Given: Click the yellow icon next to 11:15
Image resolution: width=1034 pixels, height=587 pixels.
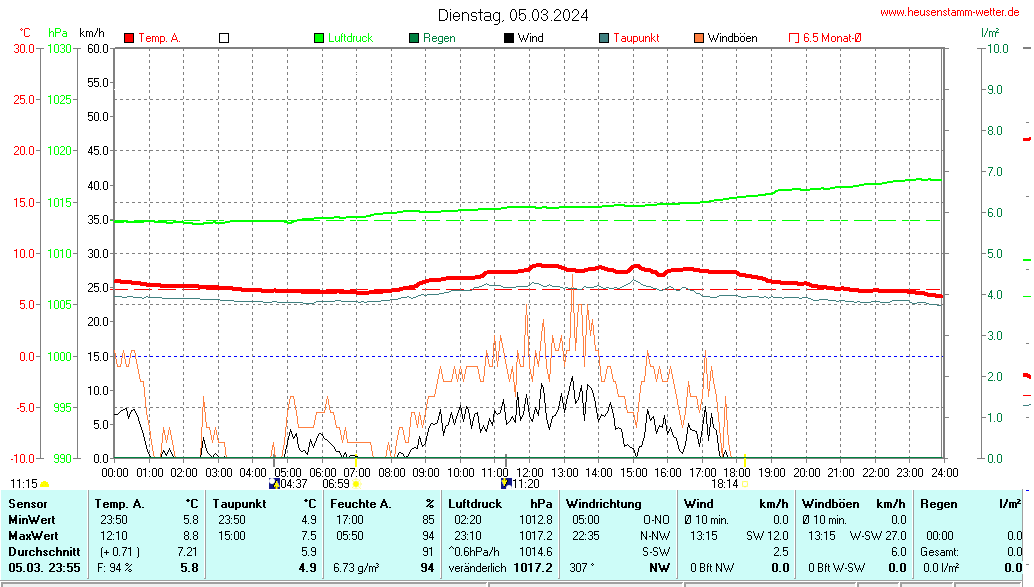Looking at the screenshot, I should pyautogui.click(x=44, y=484).
